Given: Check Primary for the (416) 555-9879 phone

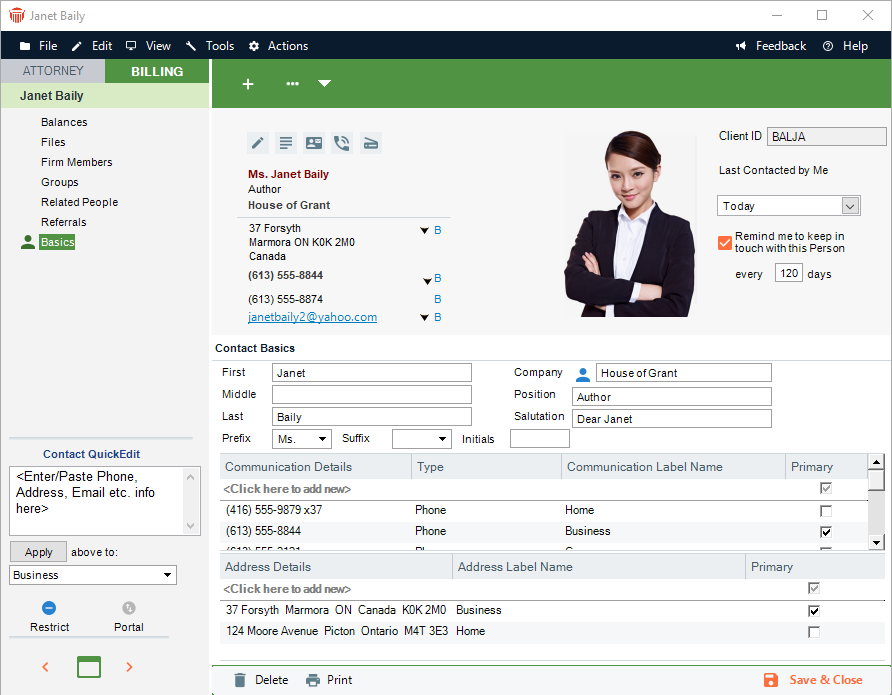Looking at the screenshot, I should [x=826, y=511].
